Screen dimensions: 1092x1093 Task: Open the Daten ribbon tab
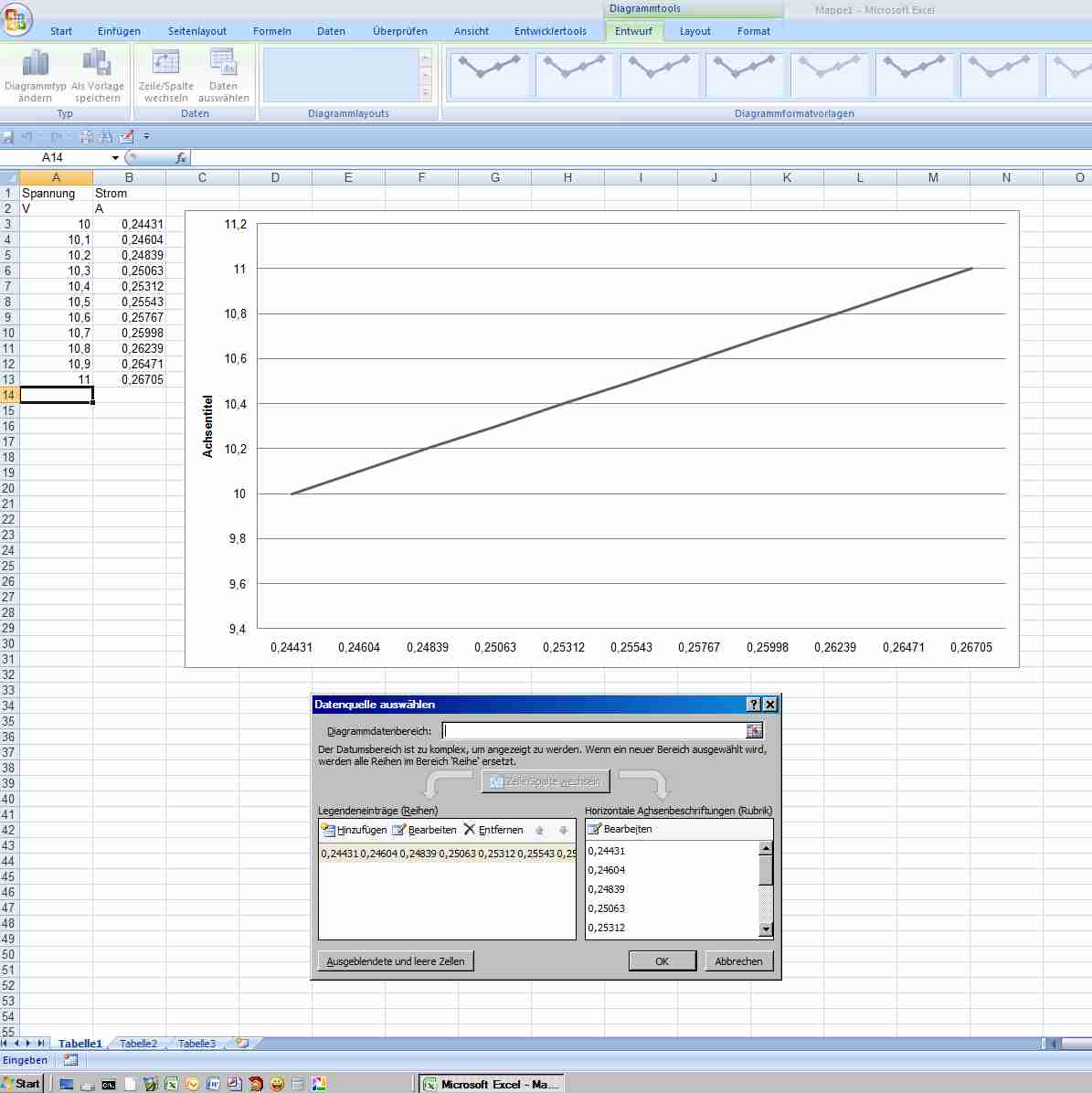coord(331,31)
